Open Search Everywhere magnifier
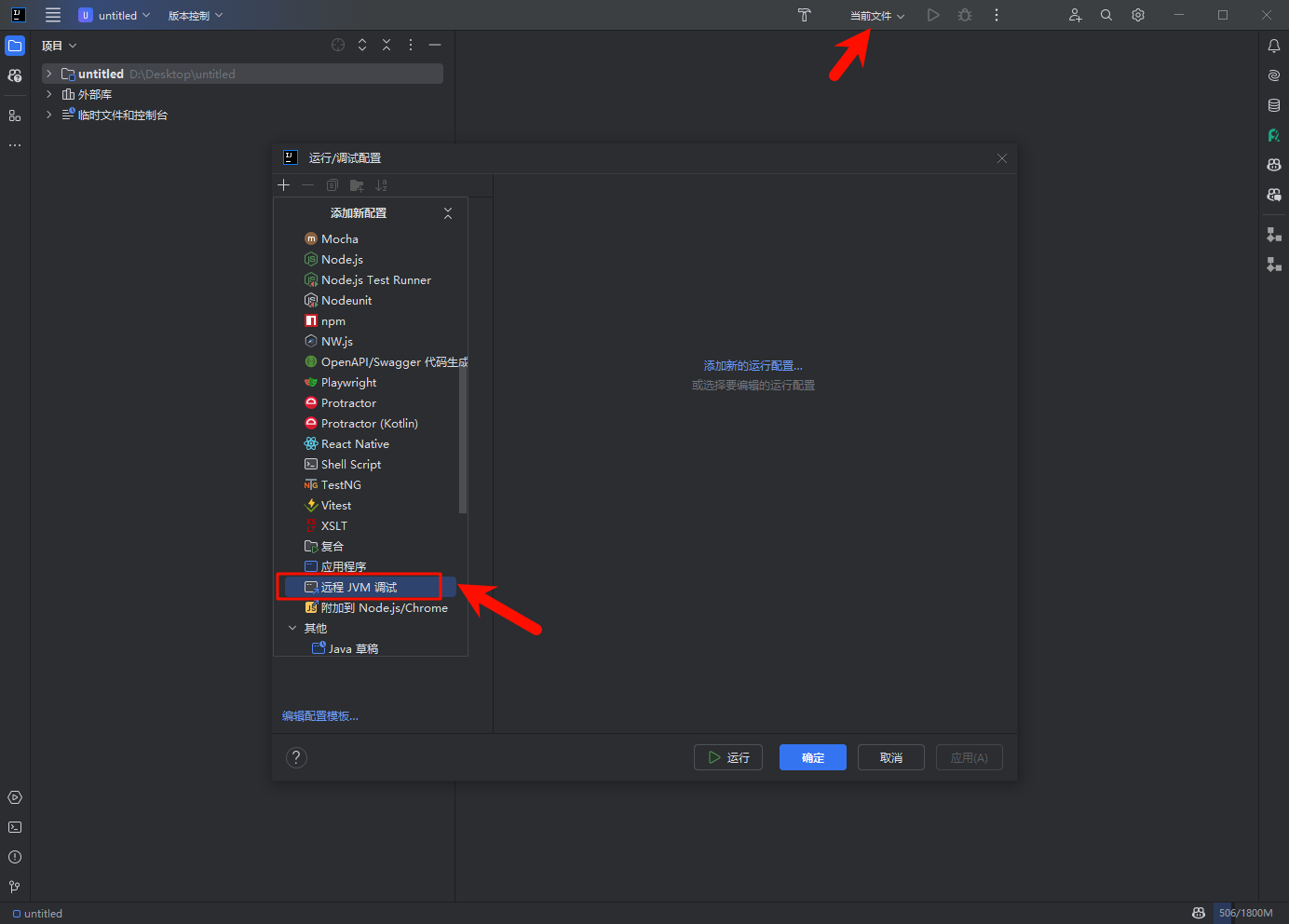The width and height of the screenshot is (1289, 924). tap(1106, 15)
